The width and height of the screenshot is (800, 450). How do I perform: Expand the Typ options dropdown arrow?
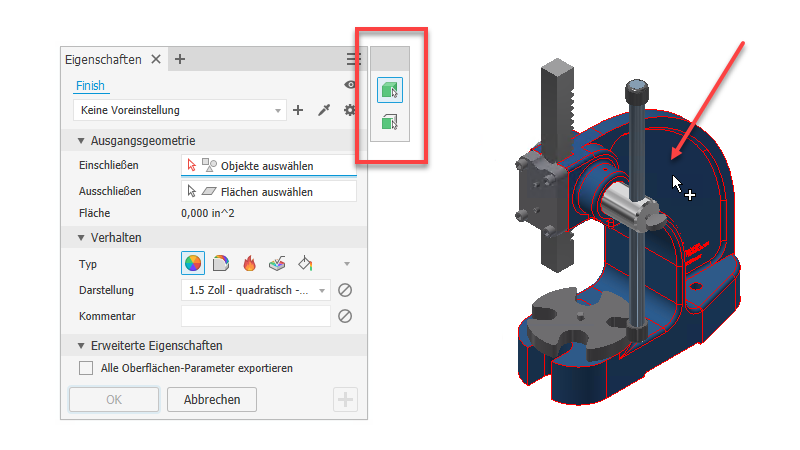(347, 264)
